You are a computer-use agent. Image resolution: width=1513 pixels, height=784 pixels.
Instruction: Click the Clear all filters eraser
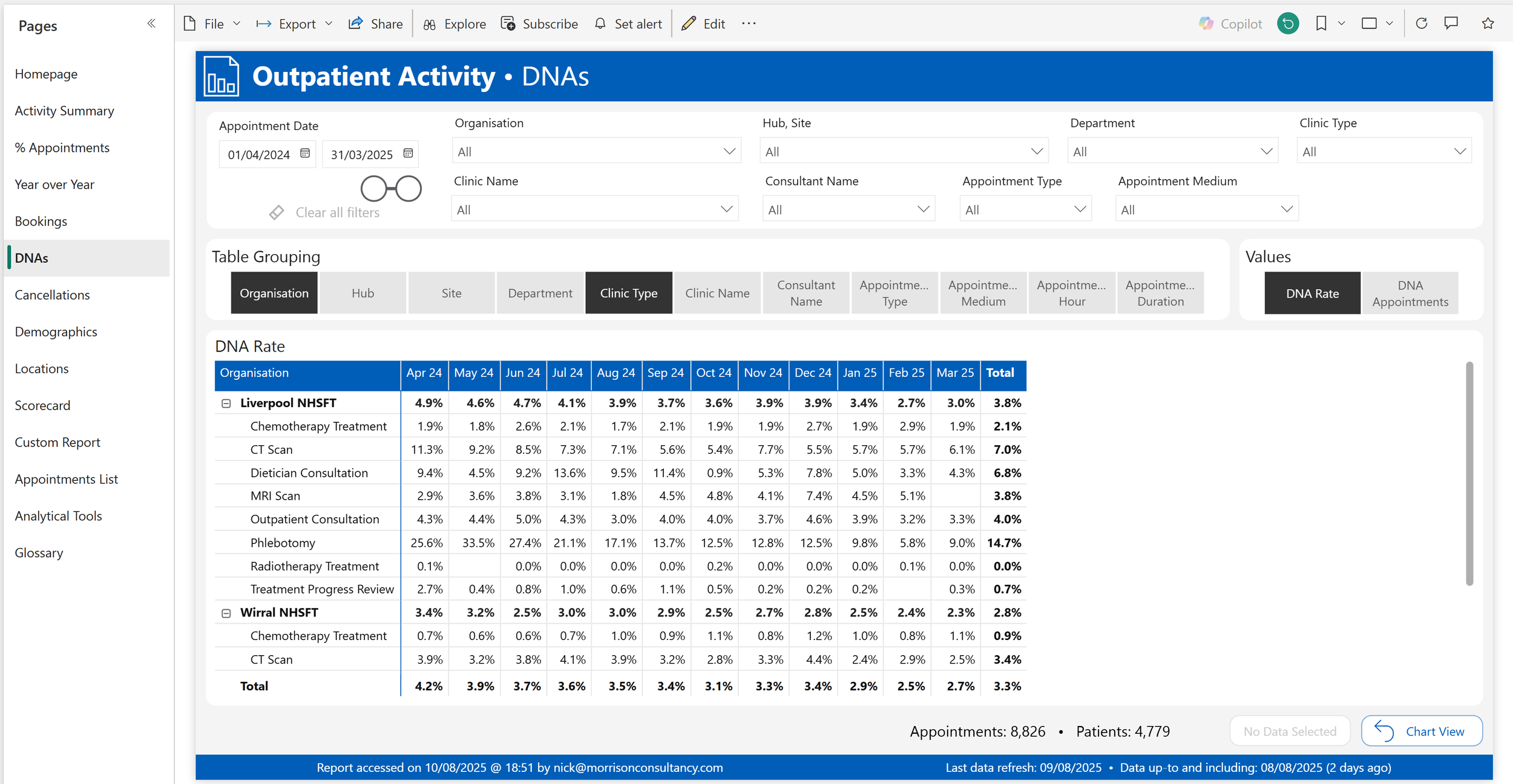tap(277, 212)
